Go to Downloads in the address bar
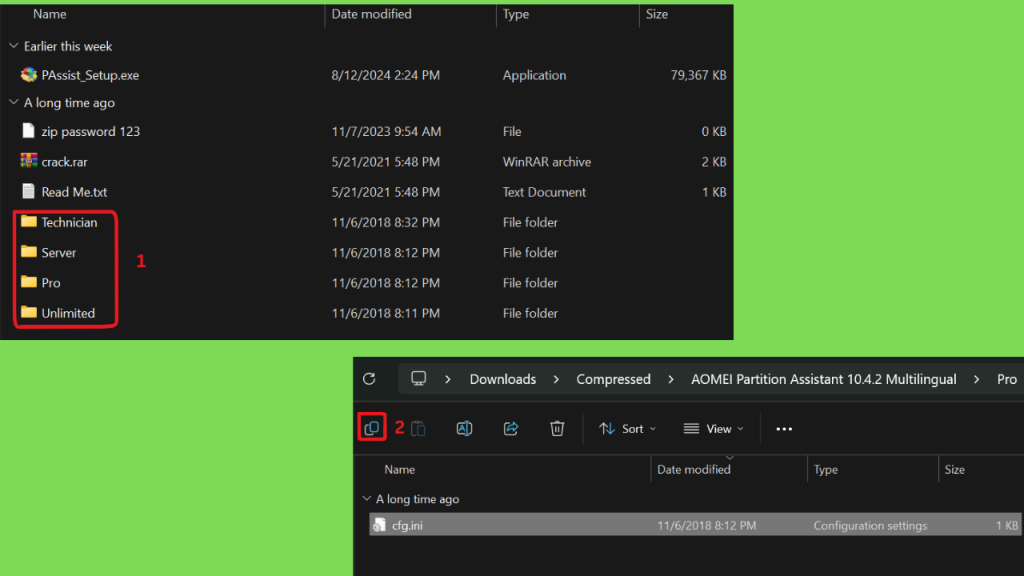Screen dimensions: 1024x576 click(x=503, y=379)
